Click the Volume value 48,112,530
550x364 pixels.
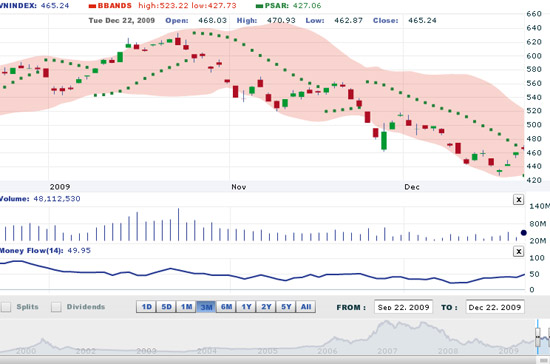(x=57, y=199)
